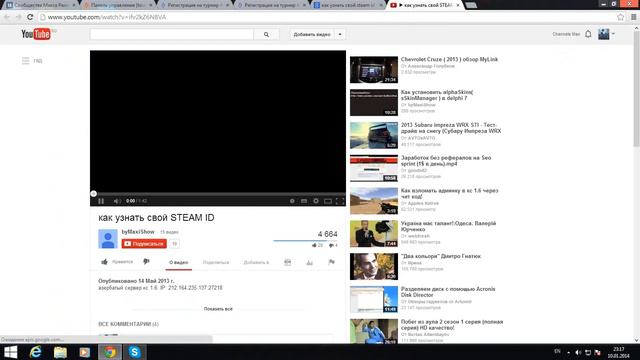Bookmark page with star icon
This screenshot has width=640, height=360.
click(620, 17)
